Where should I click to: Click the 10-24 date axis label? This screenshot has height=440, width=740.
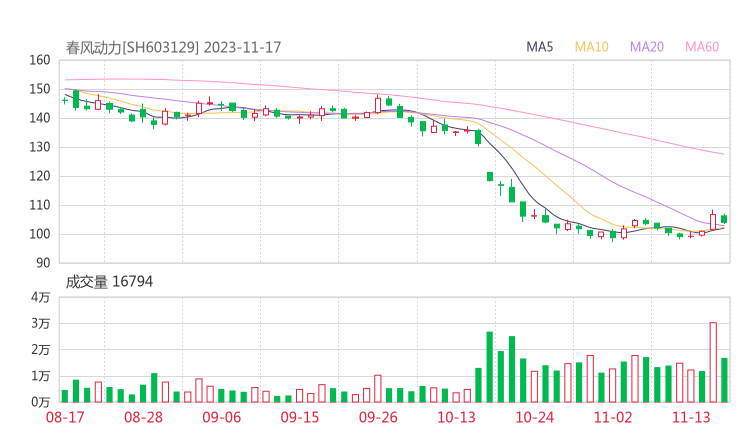[534, 417]
